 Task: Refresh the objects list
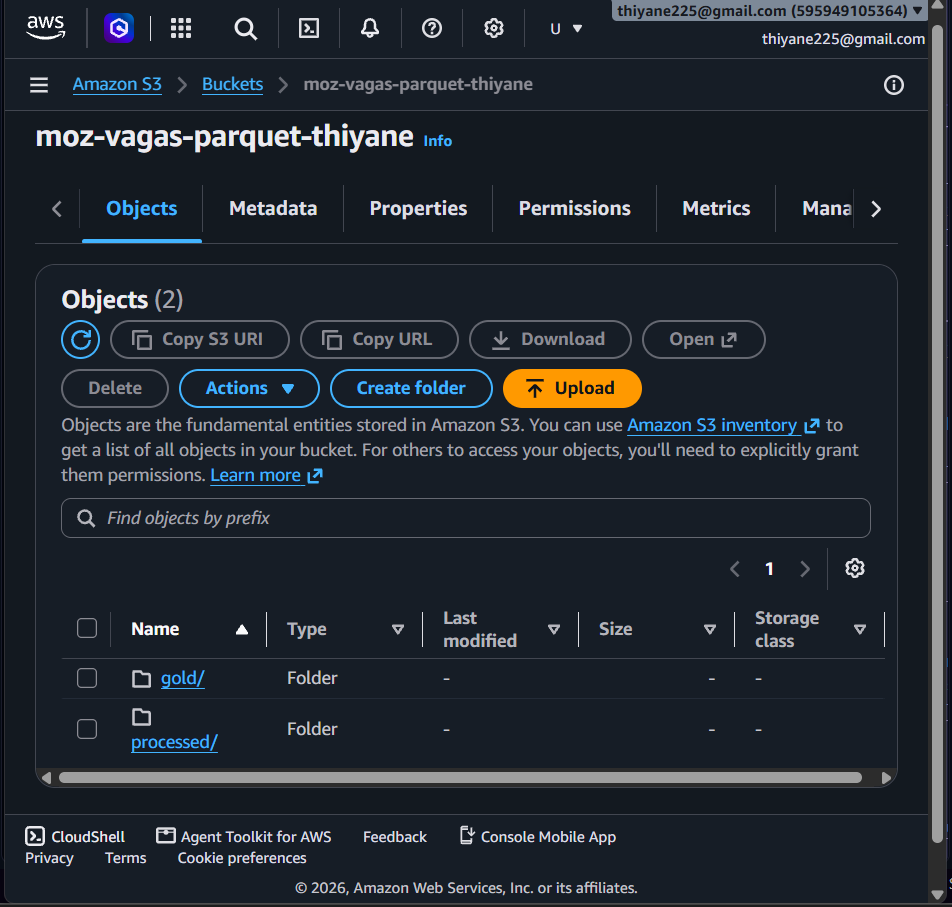[x=81, y=339]
